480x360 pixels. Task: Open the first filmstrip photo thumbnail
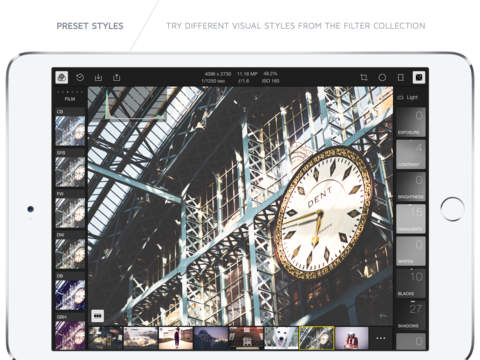[x=105, y=338]
